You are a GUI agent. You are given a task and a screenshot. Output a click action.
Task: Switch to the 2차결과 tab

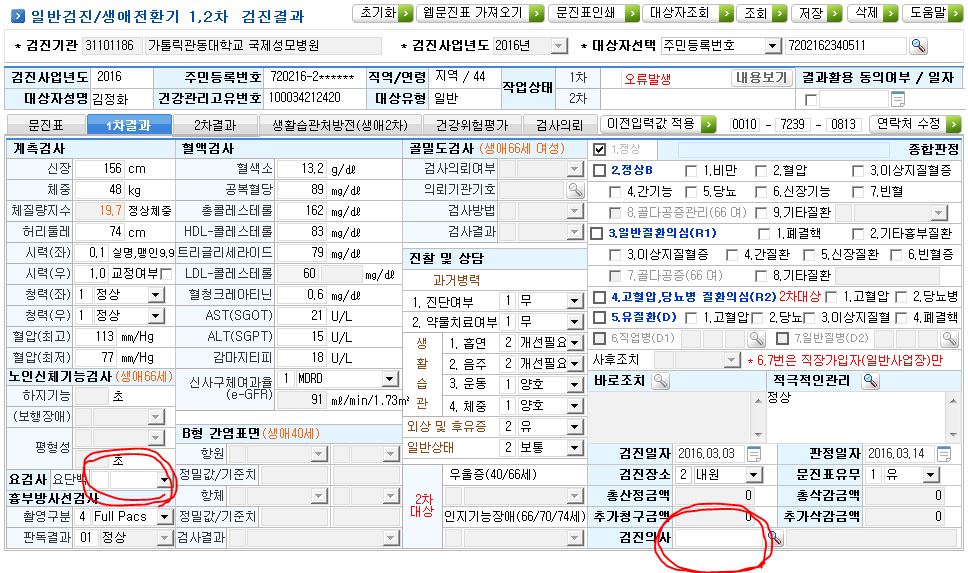pyautogui.click(x=215, y=125)
